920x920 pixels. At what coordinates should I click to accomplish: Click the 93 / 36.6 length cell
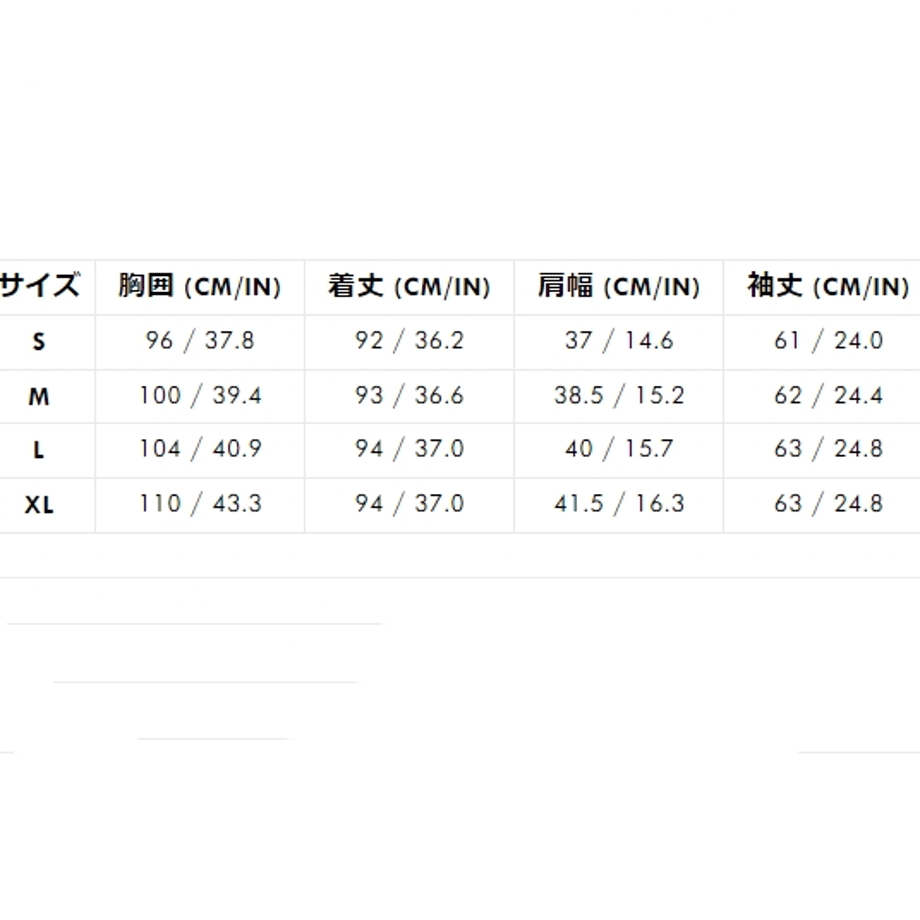tap(410, 395)
